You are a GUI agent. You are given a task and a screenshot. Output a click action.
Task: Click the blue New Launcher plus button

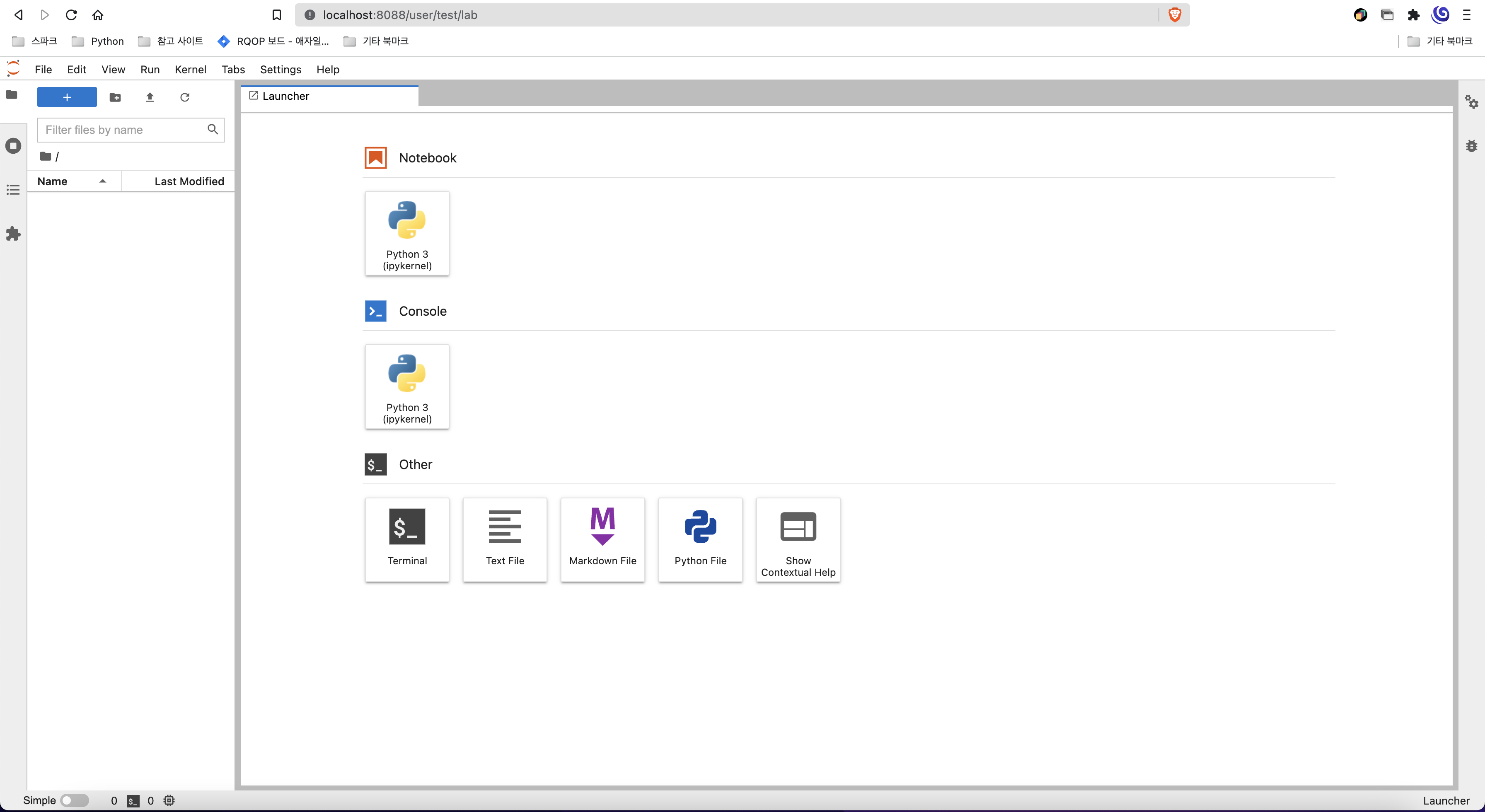tap(67, 97)
